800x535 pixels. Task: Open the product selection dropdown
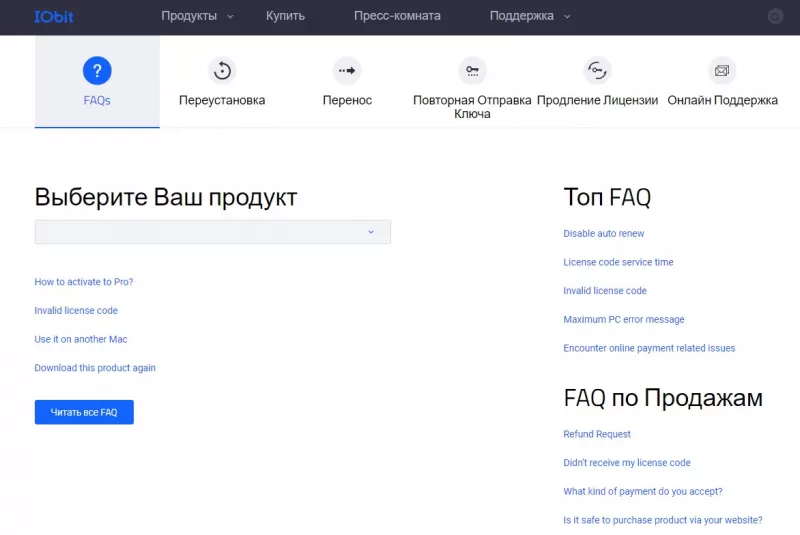[213, 232]
